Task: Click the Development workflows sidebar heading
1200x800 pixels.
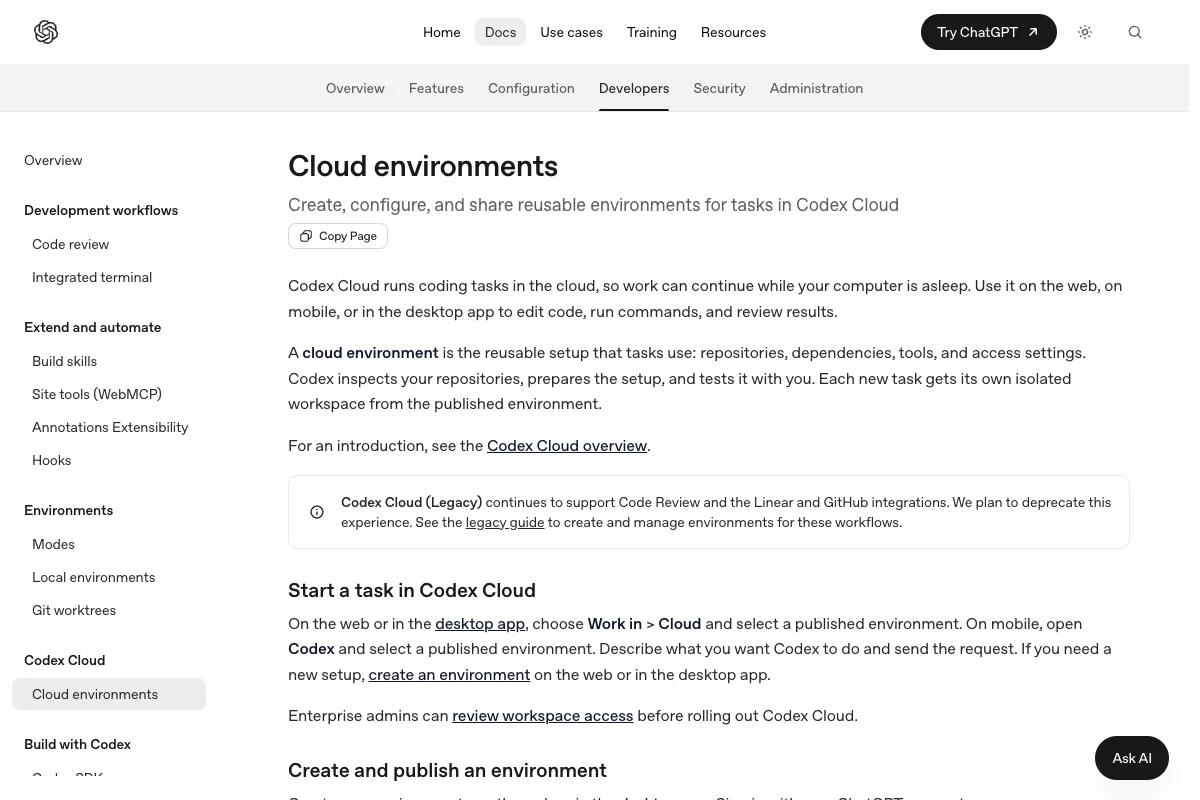Action: point(101,210)
